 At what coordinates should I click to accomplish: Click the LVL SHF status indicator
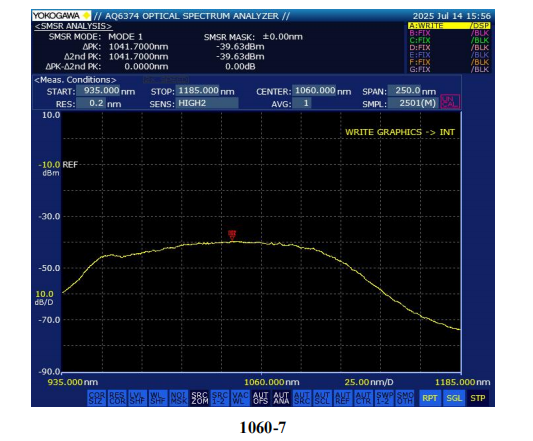(138, 398)
